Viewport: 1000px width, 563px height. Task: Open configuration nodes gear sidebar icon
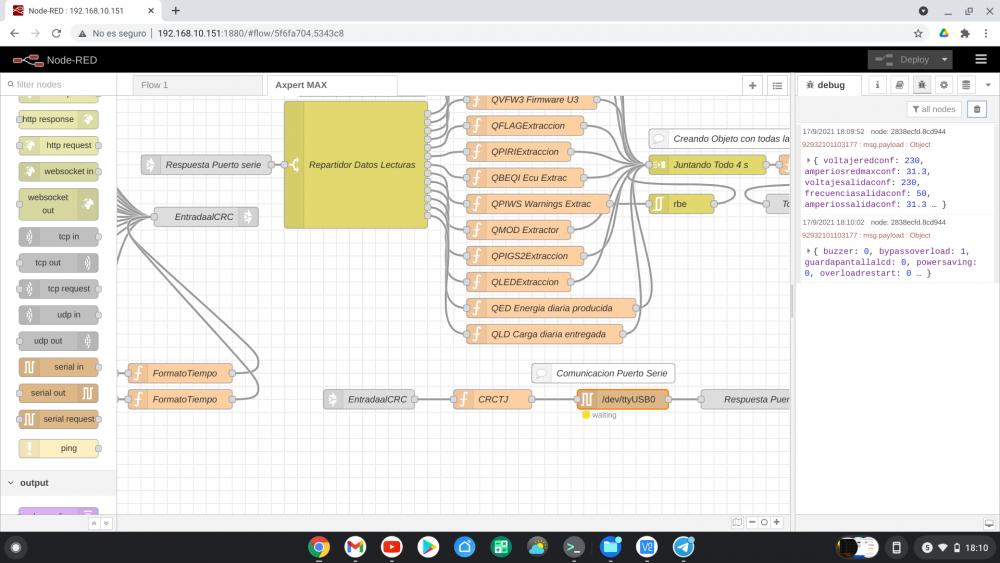944,85
